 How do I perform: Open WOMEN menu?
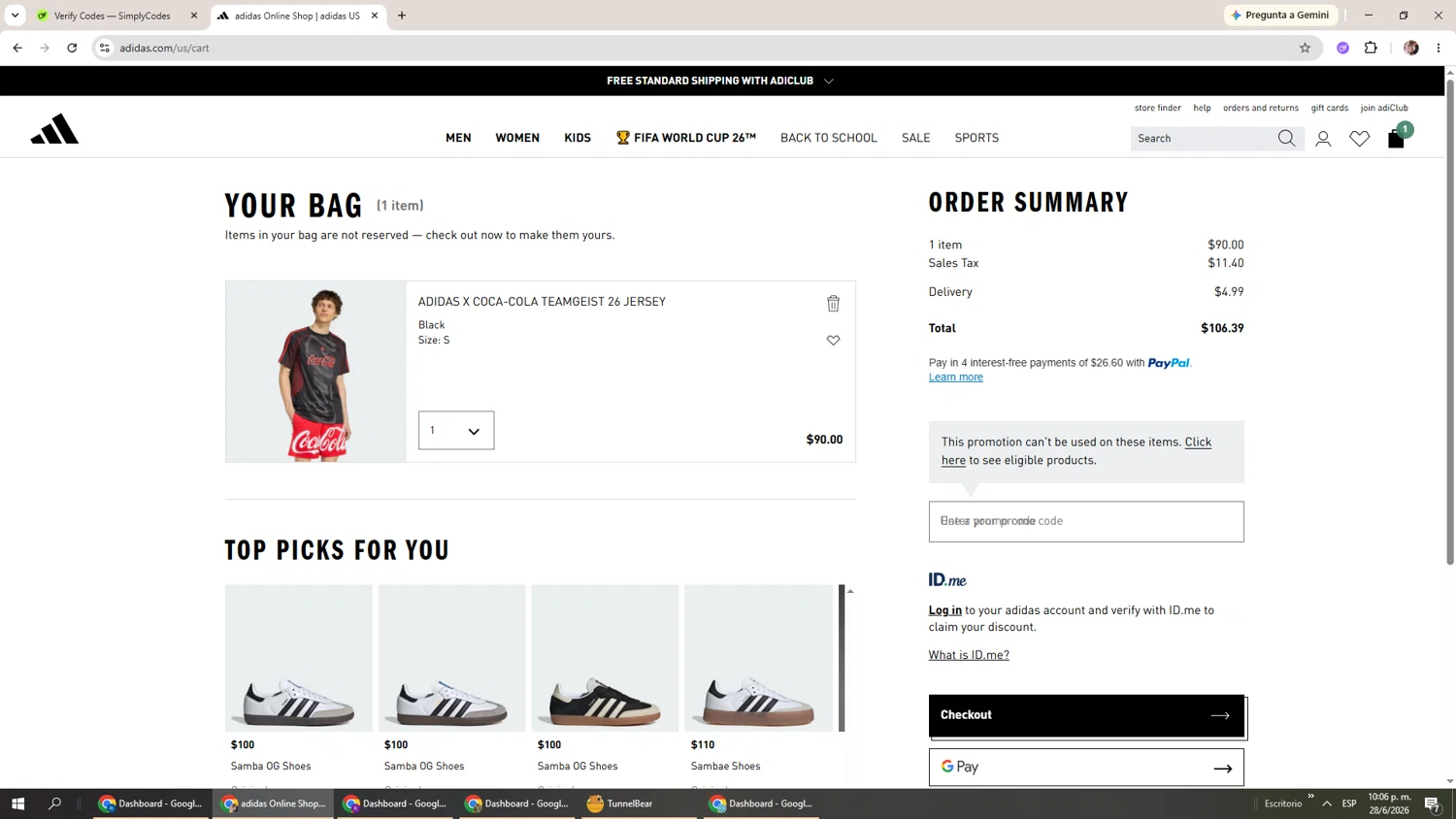517,138
